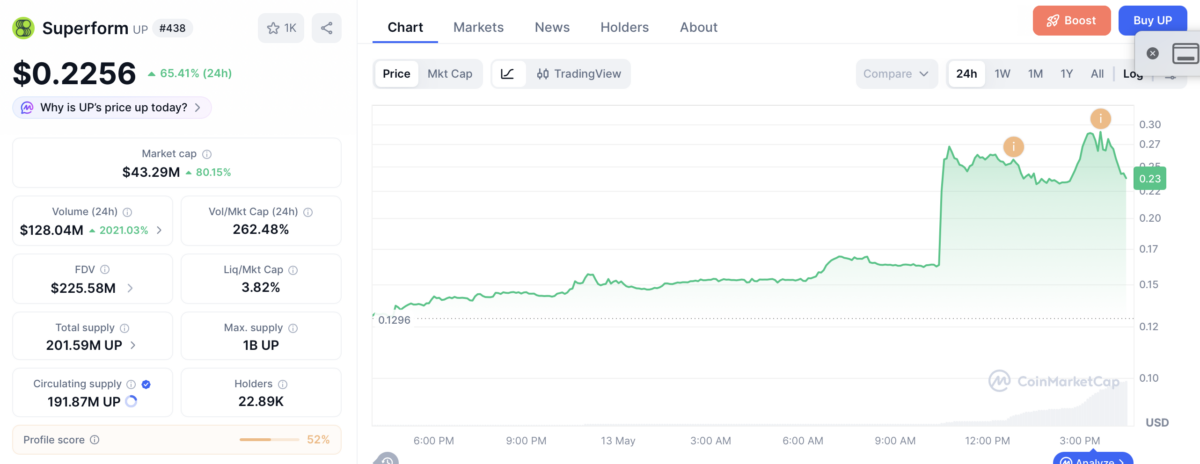Open the Markets tab

[x=478, y=27]
